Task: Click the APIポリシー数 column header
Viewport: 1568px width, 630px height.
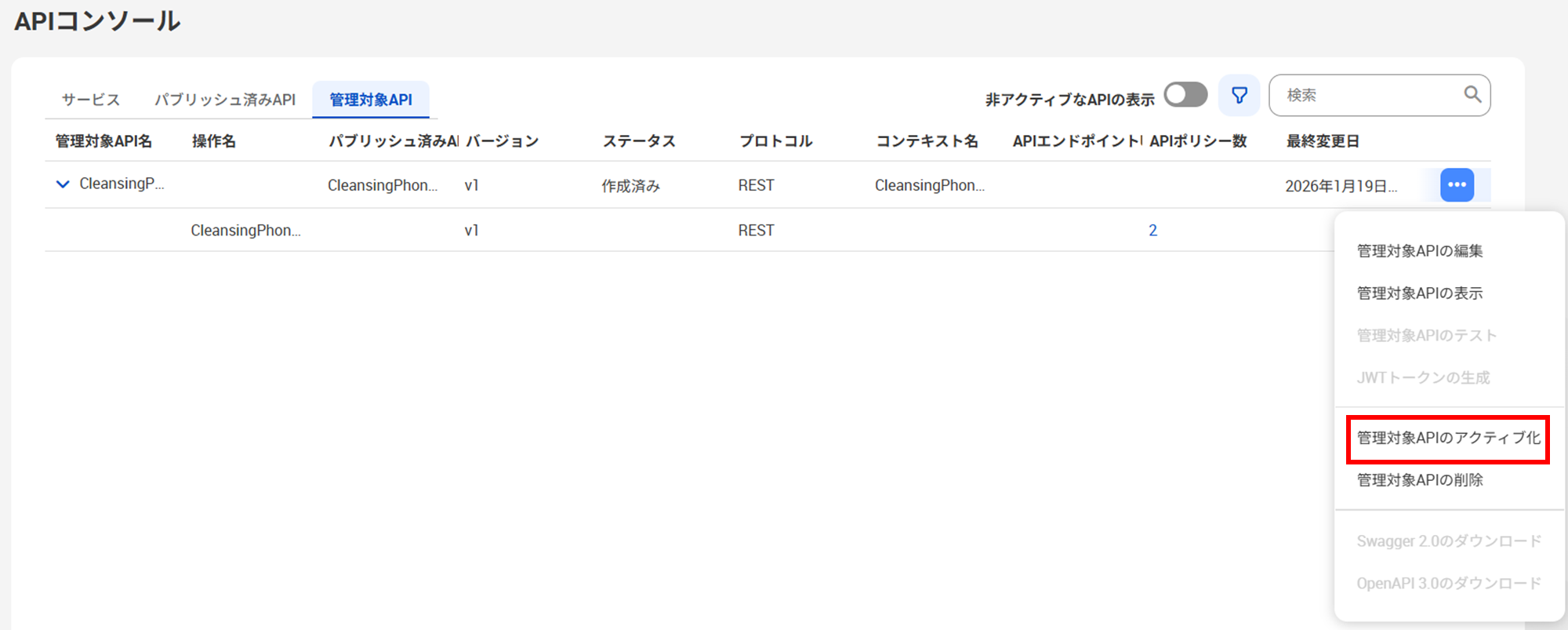Action: click(x=1198, y=141)
